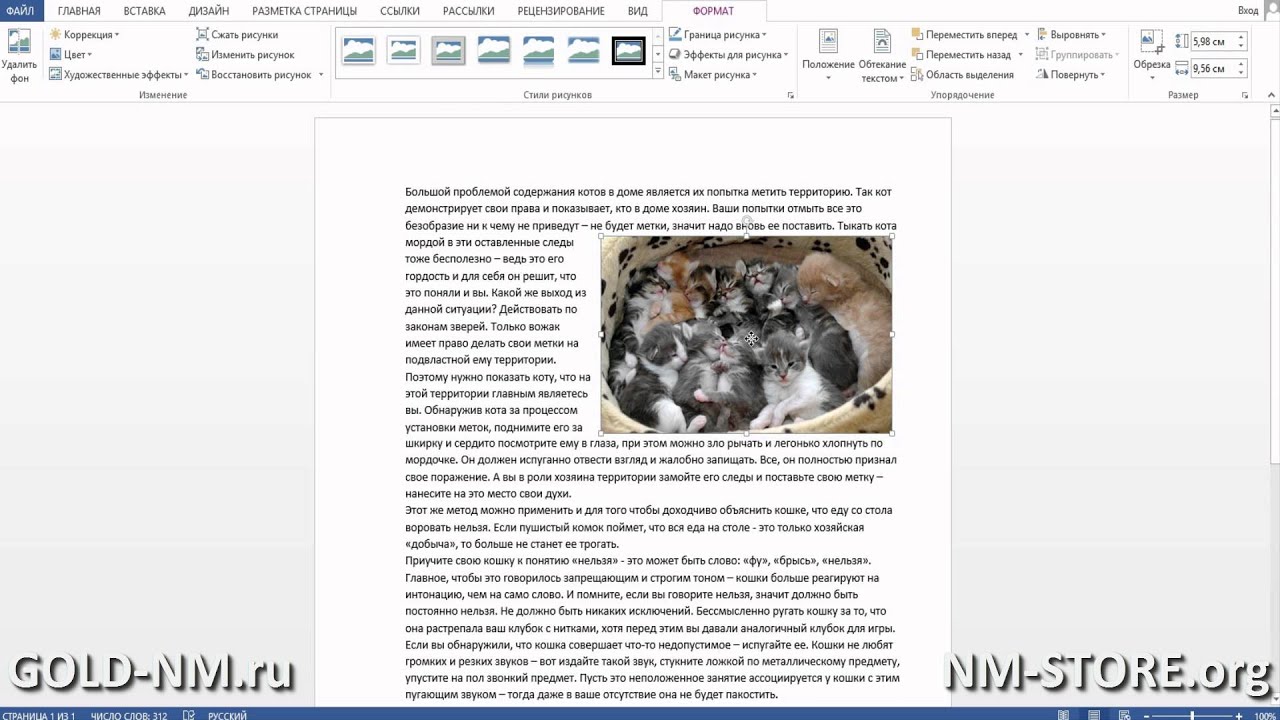Click the ФОРМАТ tab
The height and width of the screenshot is (720, 1280).
713,11
